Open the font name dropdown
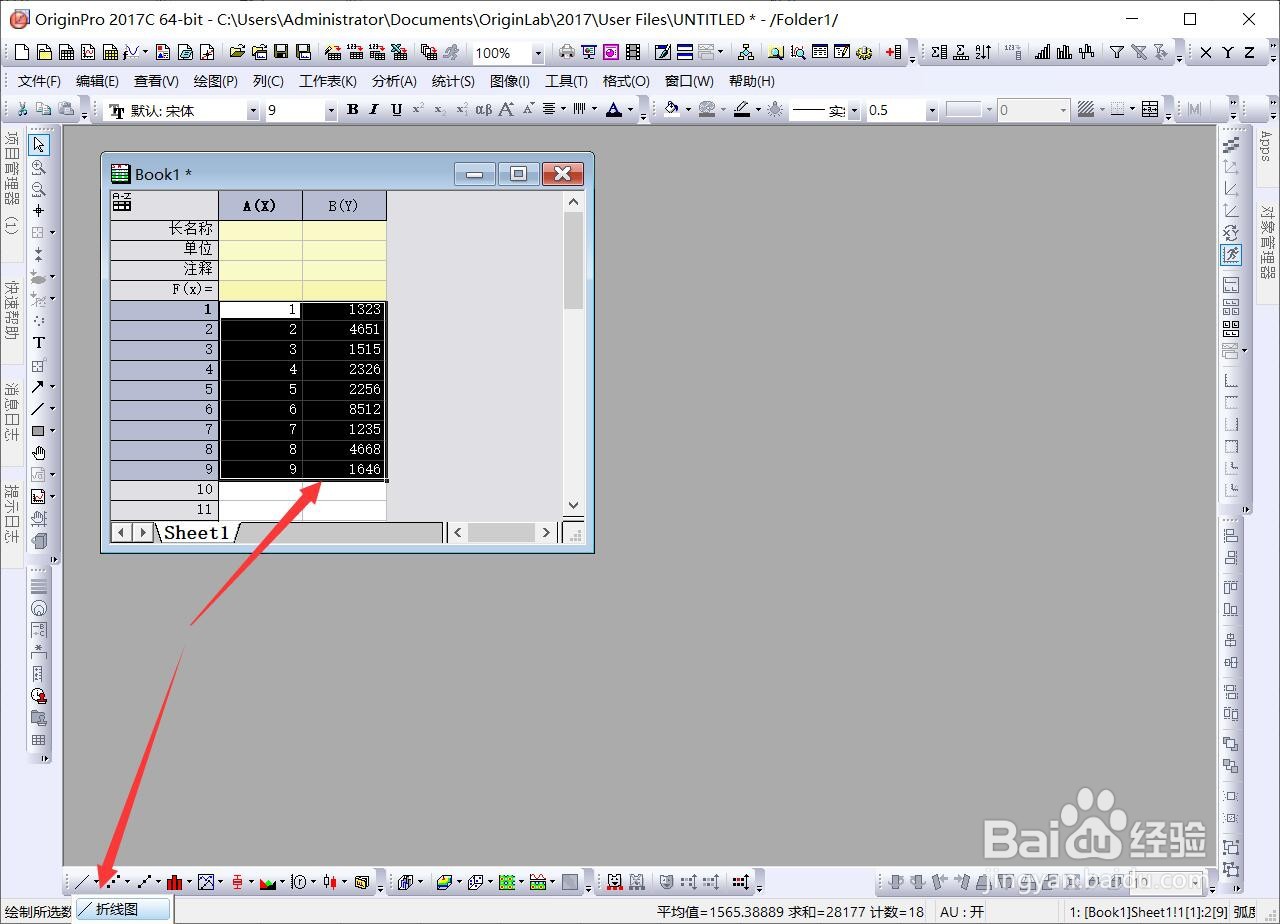Viewport: 1280px width, 924px height. coord(253,111)
